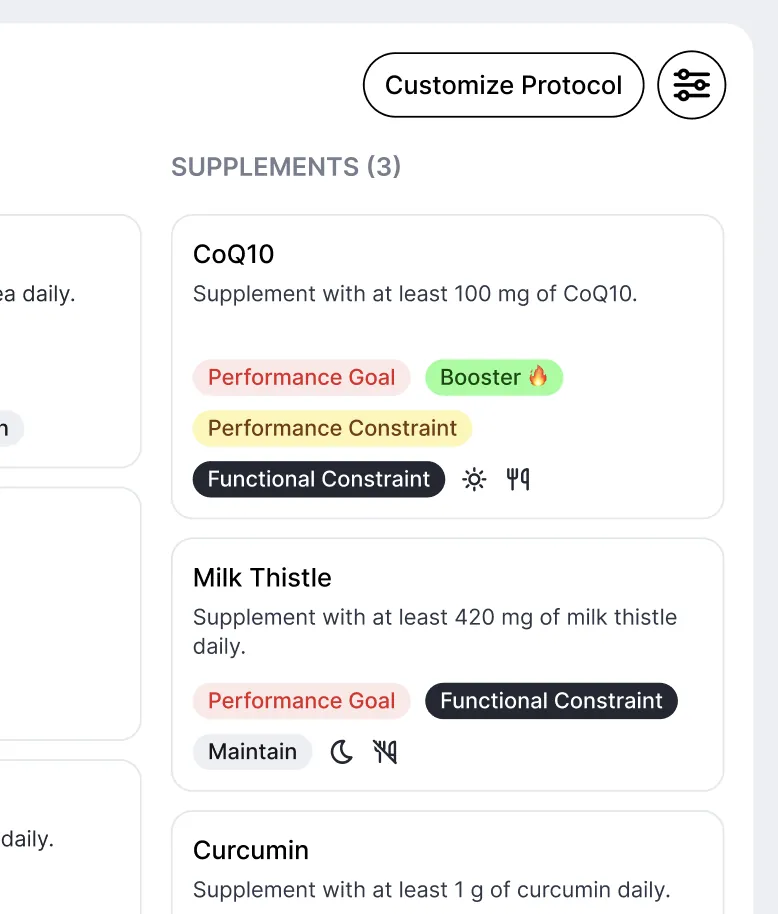Click the Customize Protocol button
Screen dimensions: 778x914
point(504,85)
